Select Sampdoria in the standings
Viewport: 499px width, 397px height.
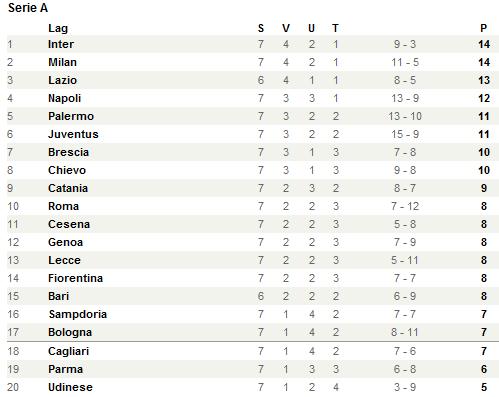(x=78, y=314)
